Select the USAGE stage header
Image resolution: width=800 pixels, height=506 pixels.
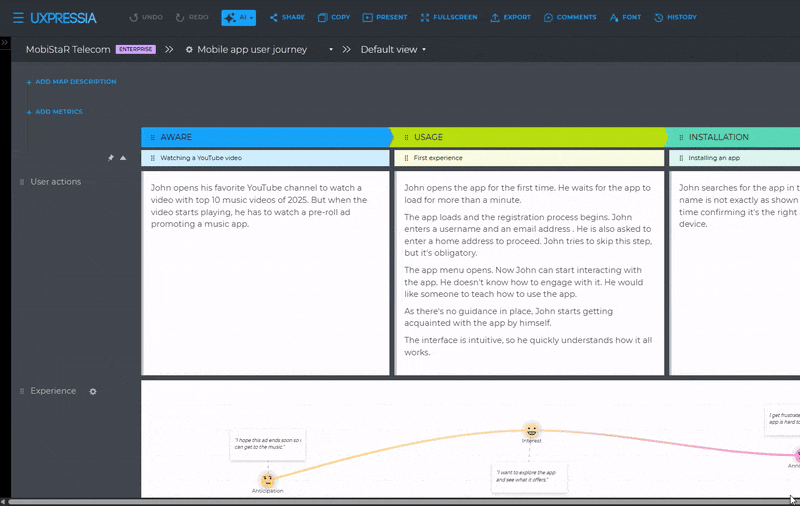(x=529, y=137)
